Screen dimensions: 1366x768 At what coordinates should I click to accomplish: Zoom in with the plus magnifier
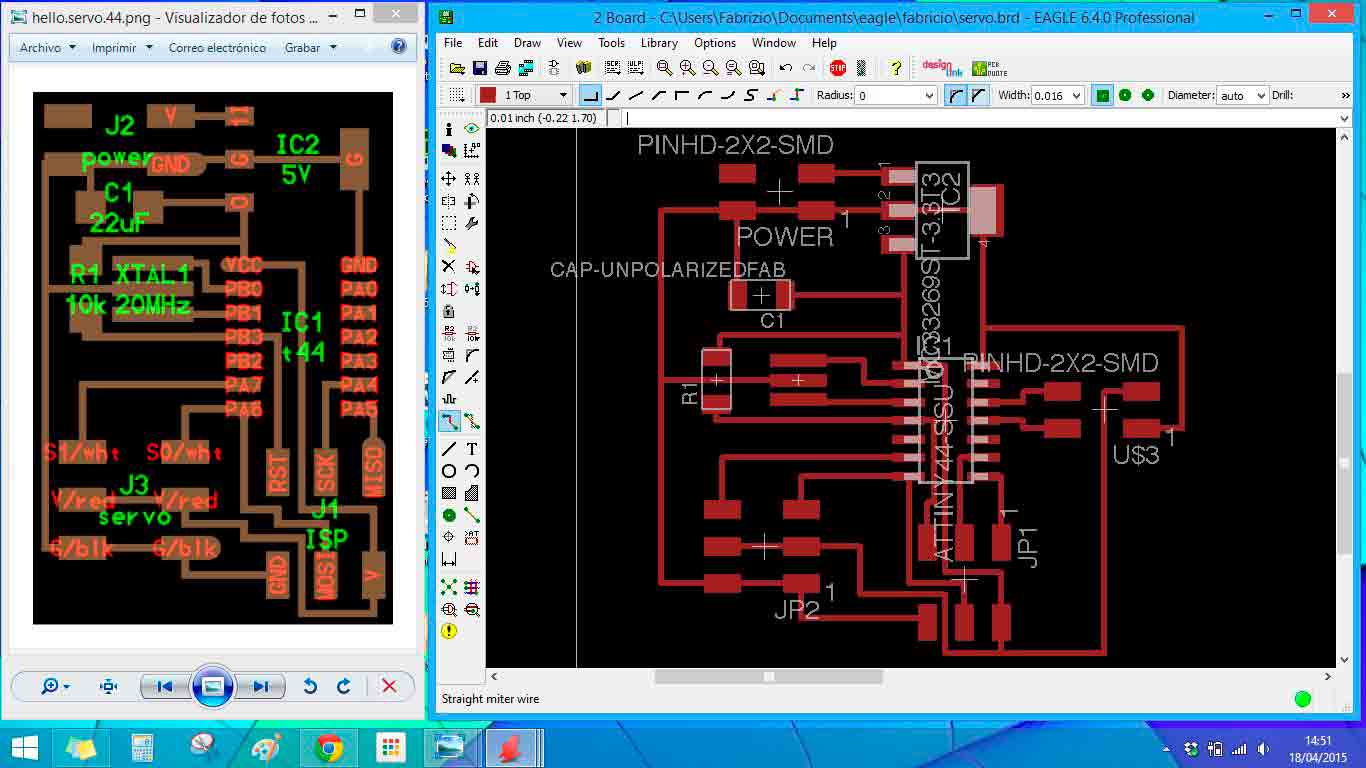pyautogui.click(x=687, y=68)
